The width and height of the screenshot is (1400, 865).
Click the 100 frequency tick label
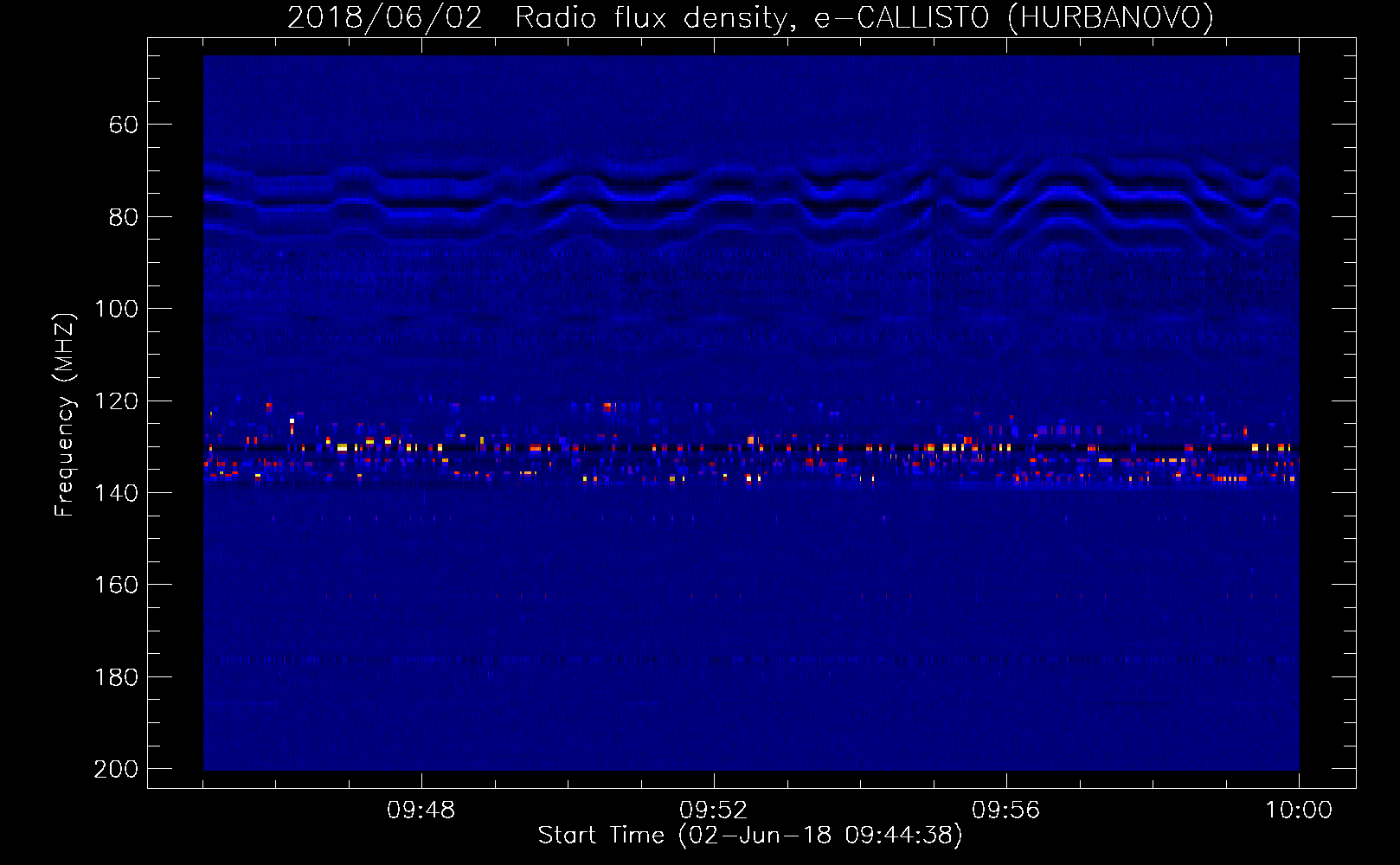click(x=116, y=309)
